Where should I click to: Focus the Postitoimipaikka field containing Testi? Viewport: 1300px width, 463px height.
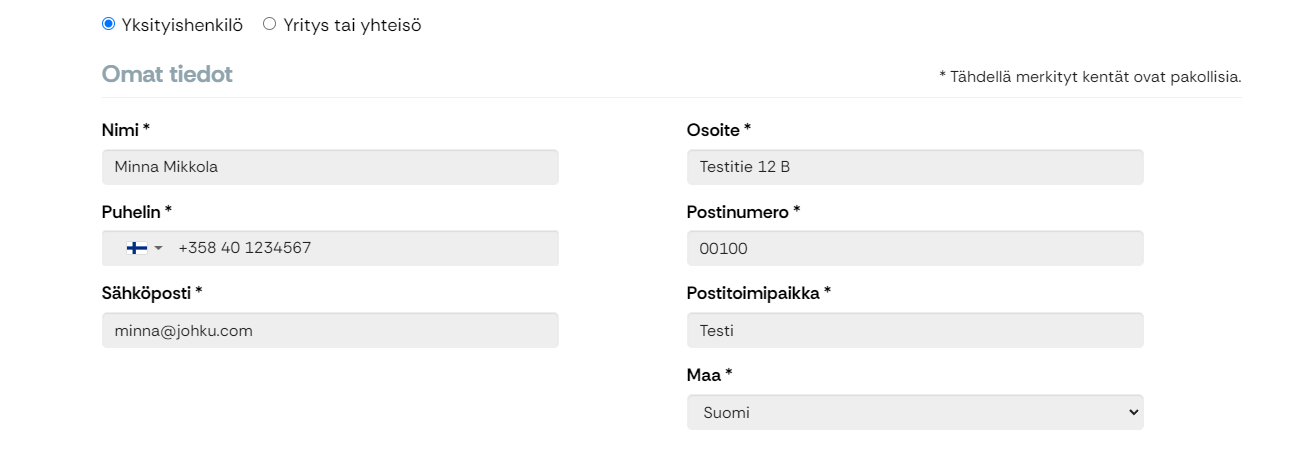(915, 330)
